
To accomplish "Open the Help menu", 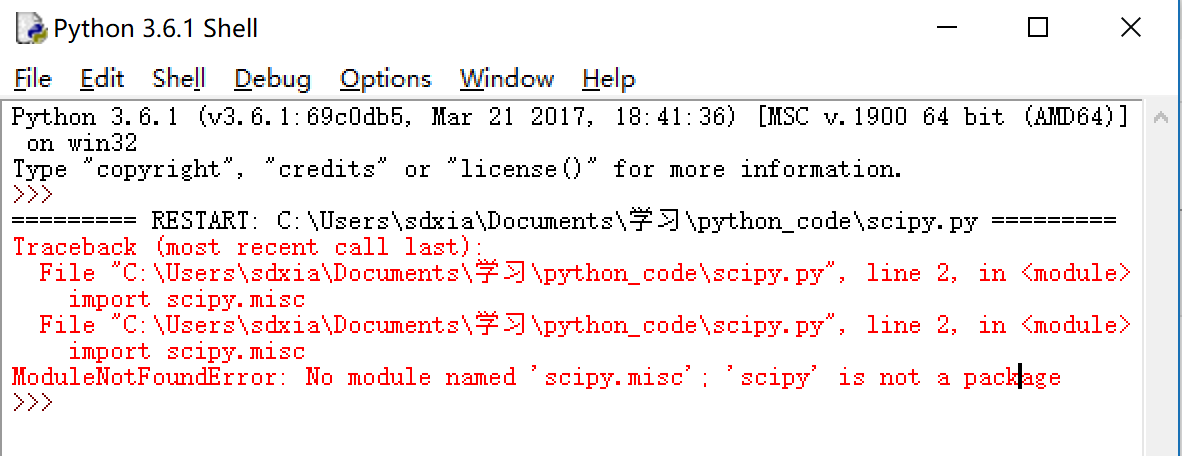I will pyautogui.click(x=608, y=79).
